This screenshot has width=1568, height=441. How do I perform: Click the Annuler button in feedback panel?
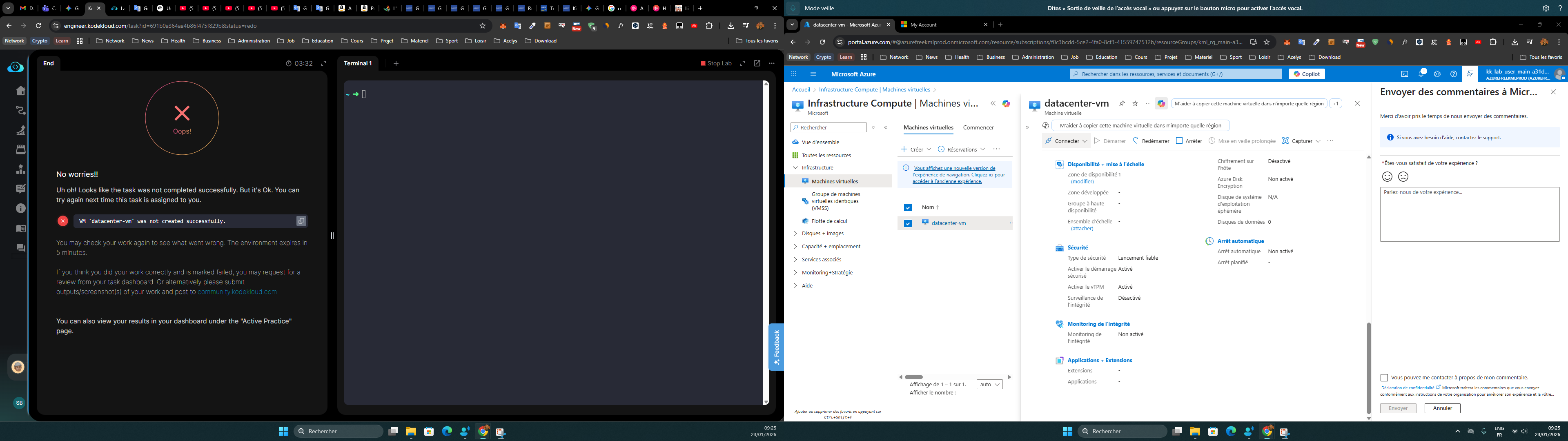[1442, 408]
